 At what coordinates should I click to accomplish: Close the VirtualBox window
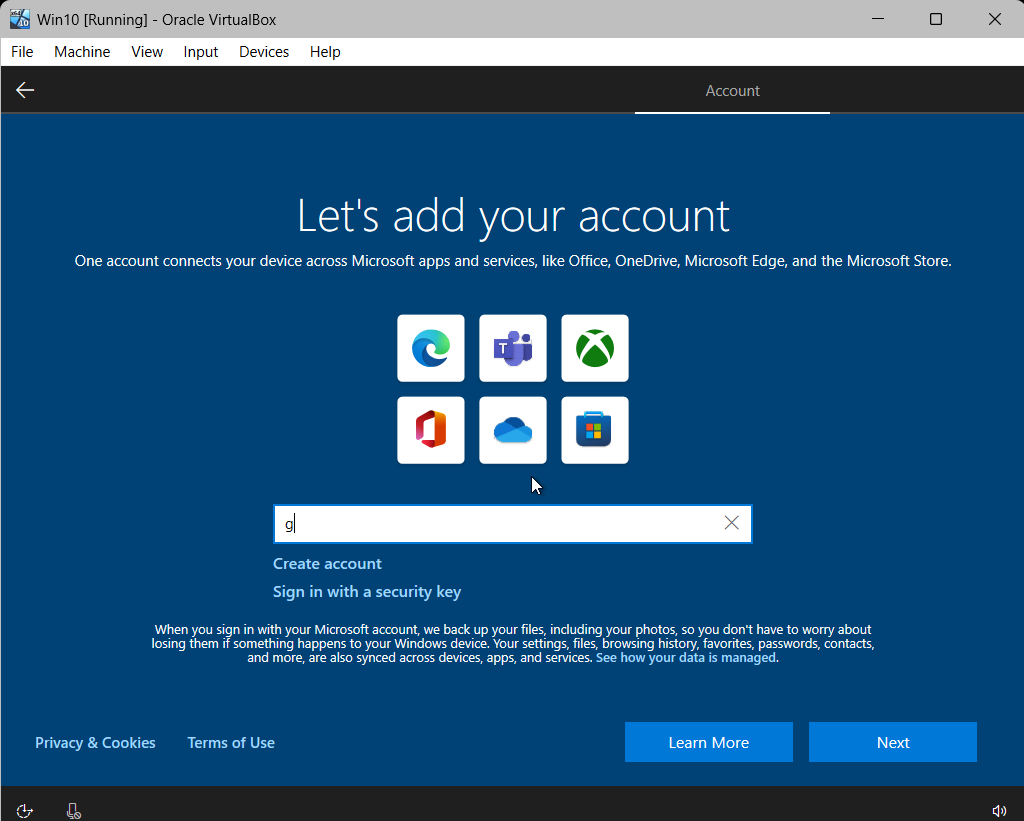point(995,19)
